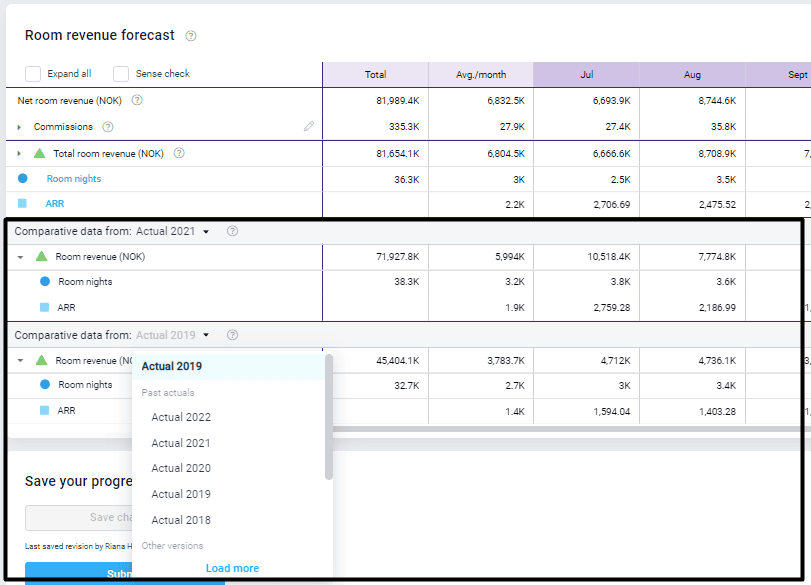Click help icon beside Net room revenue
The width and height of the screenshot is (811, 585).
point(137,101)
